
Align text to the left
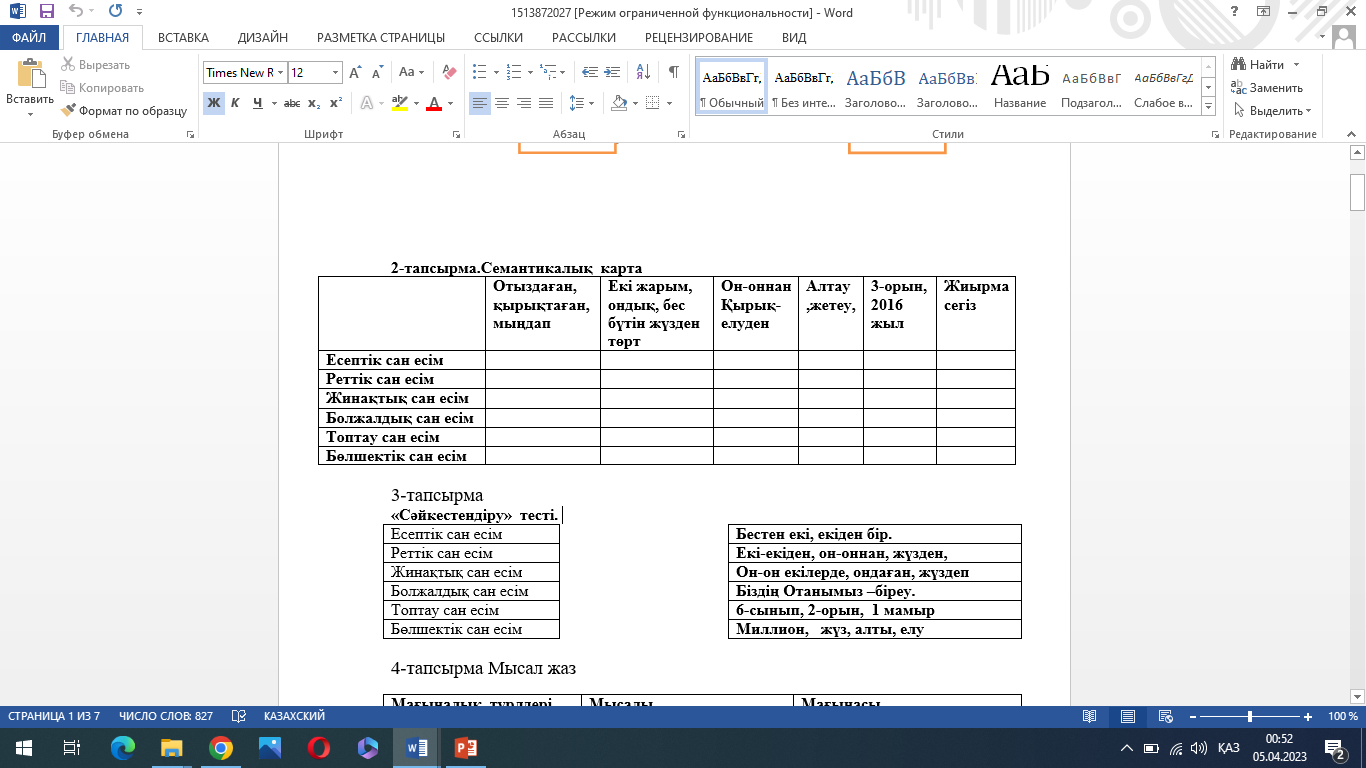click(480, 103)
